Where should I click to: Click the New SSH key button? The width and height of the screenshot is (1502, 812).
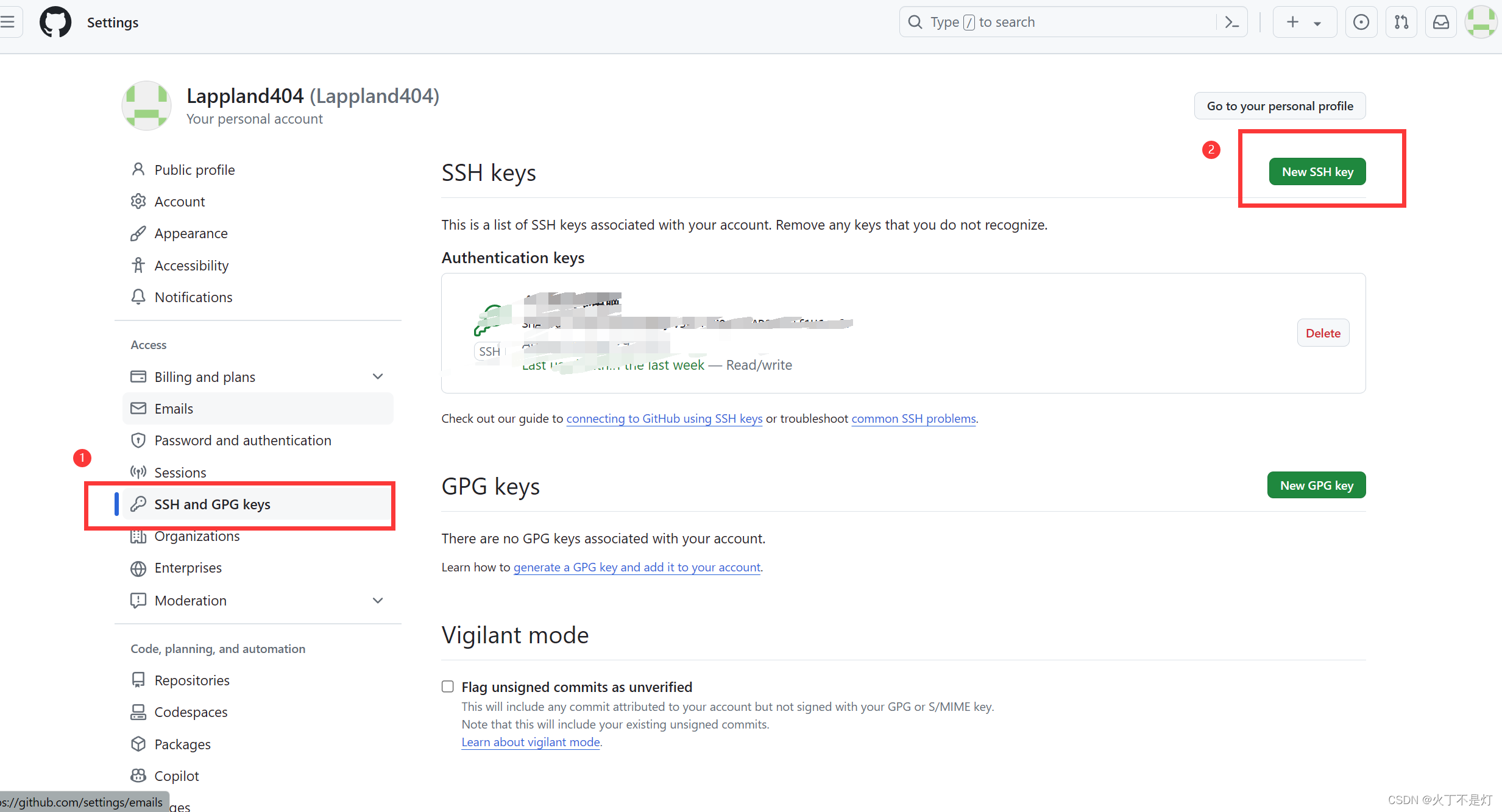click(x=1317, y=171)
